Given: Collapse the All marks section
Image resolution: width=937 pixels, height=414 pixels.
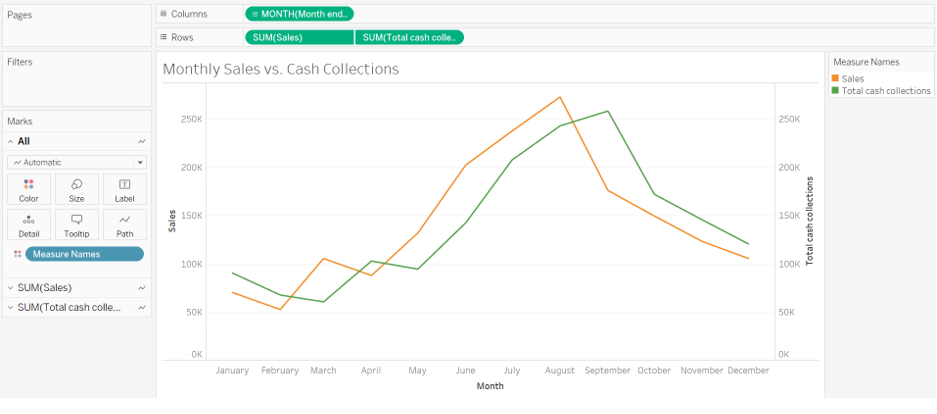Looking at the screenshot, I should click(x=11, y=141).
